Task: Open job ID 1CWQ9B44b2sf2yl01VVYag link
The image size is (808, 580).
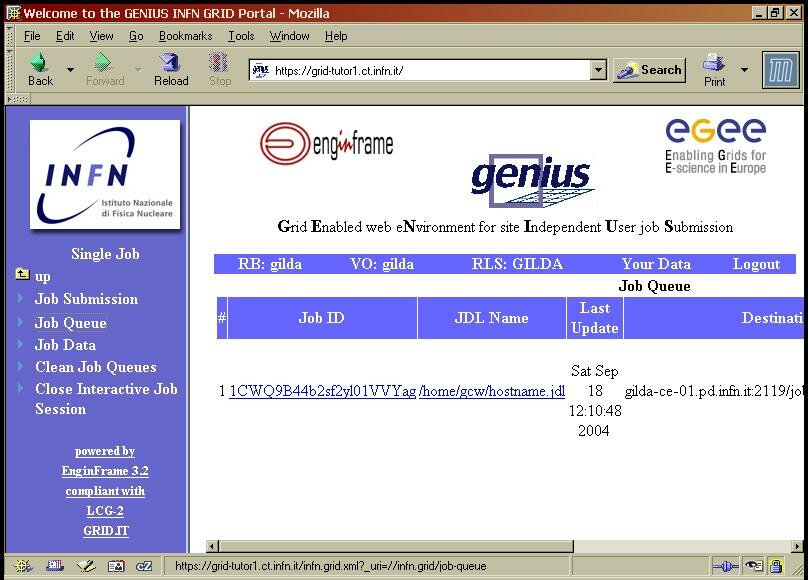Action: click(x=323, y=391)
